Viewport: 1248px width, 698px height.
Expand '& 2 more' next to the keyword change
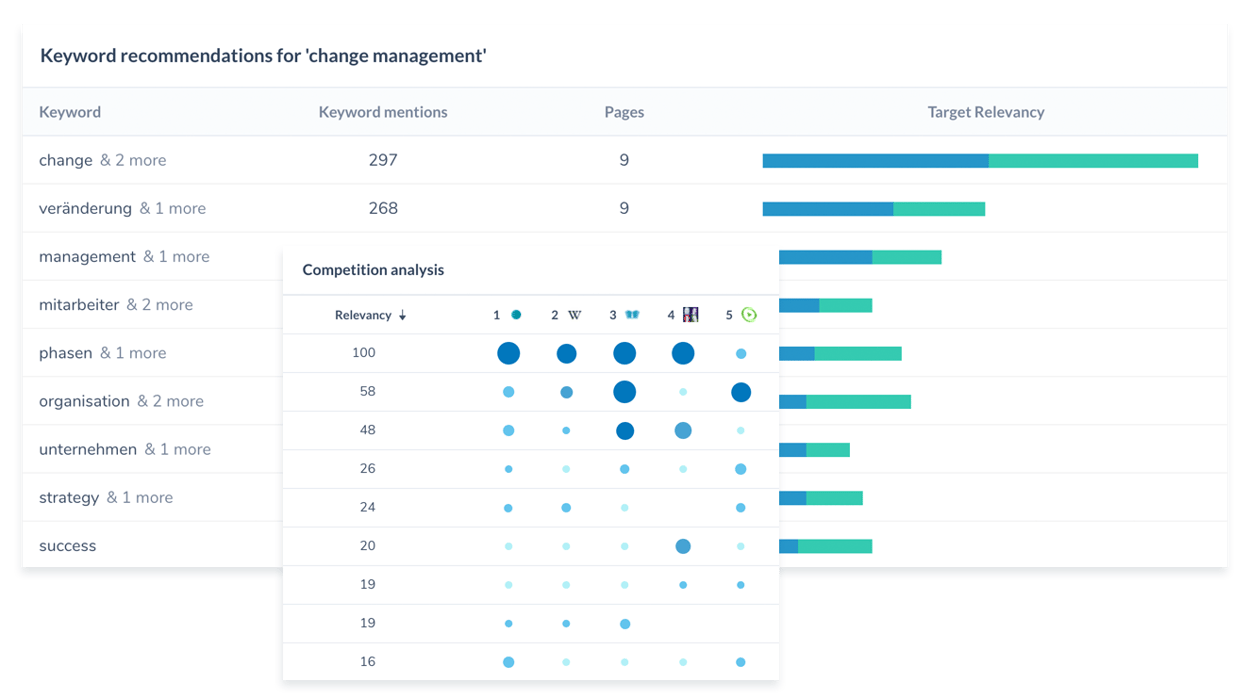pyautogui.click(x=135, y=160)
